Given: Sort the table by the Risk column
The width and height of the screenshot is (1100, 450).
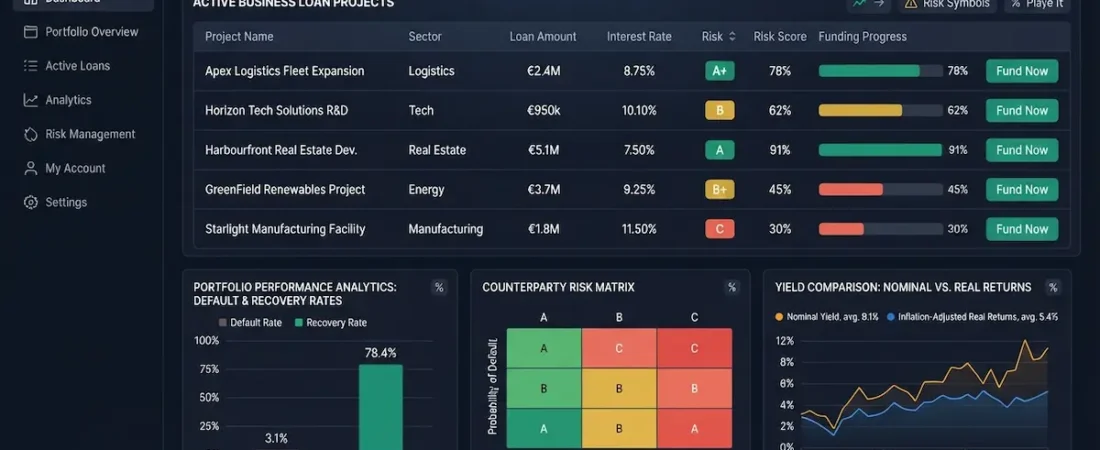Looking at the screenshot, I should [x=718, y=37].
